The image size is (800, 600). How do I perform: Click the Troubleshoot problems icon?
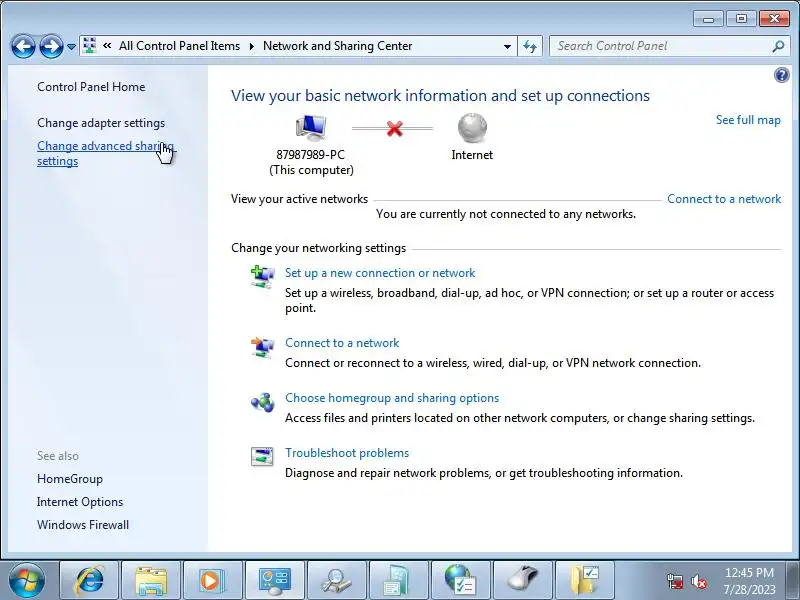coord(262,456)
